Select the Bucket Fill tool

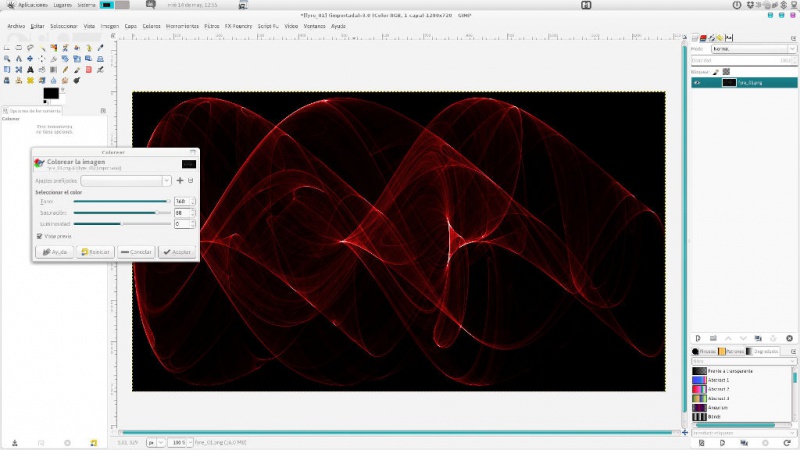(42, 69)
